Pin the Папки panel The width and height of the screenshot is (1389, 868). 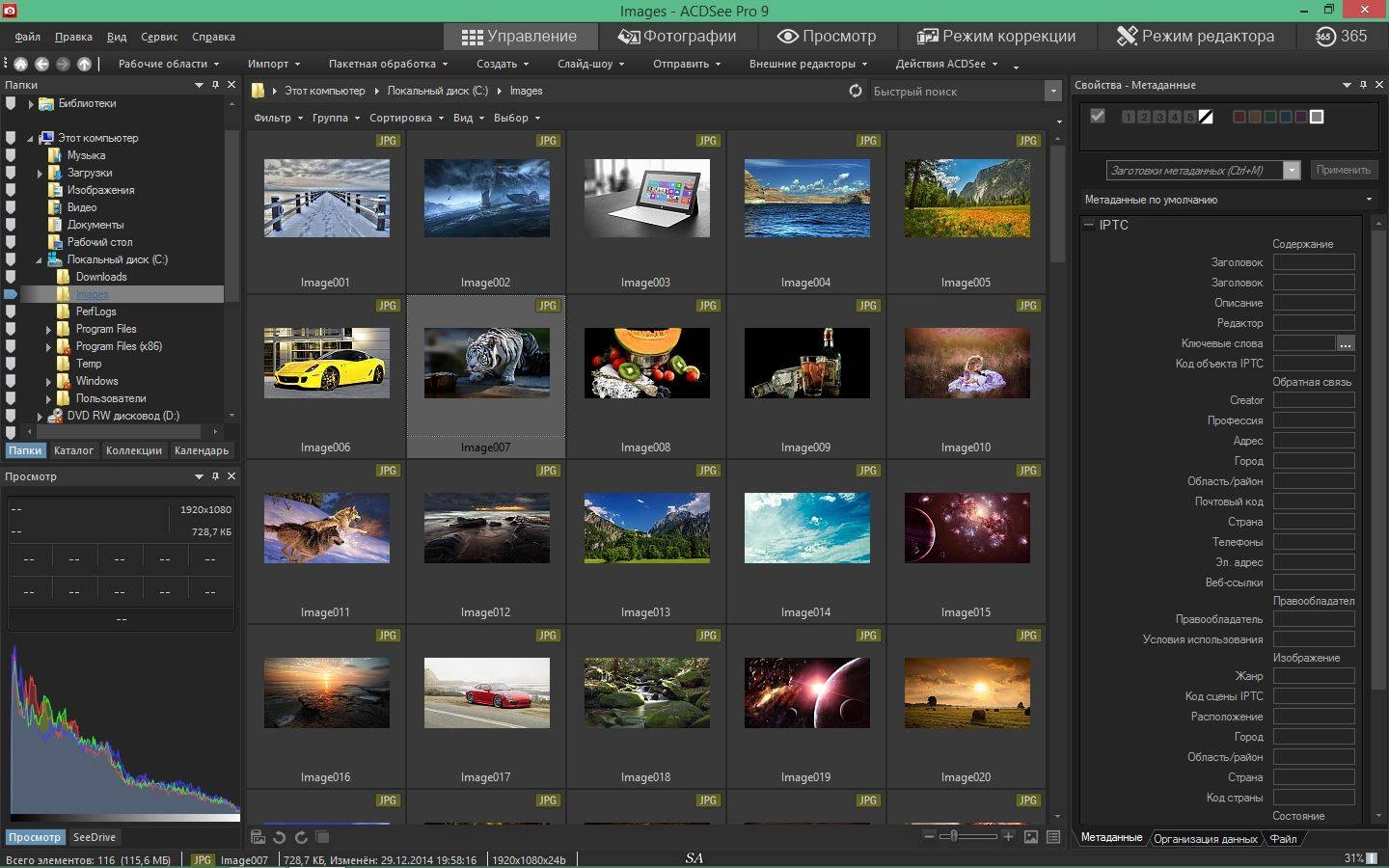pyautogui.click(x=216, y=85)
